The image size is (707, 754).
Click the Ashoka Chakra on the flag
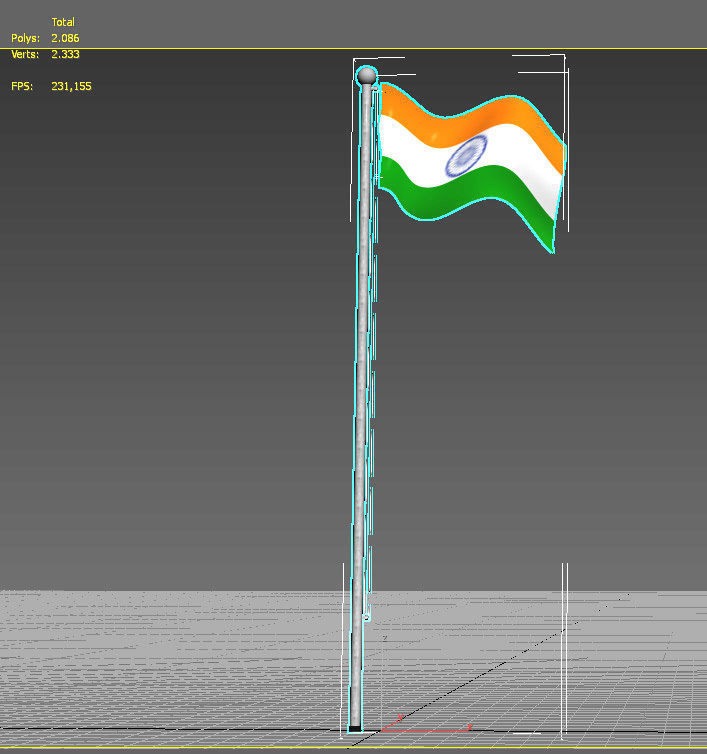click(x=466, y=156)
